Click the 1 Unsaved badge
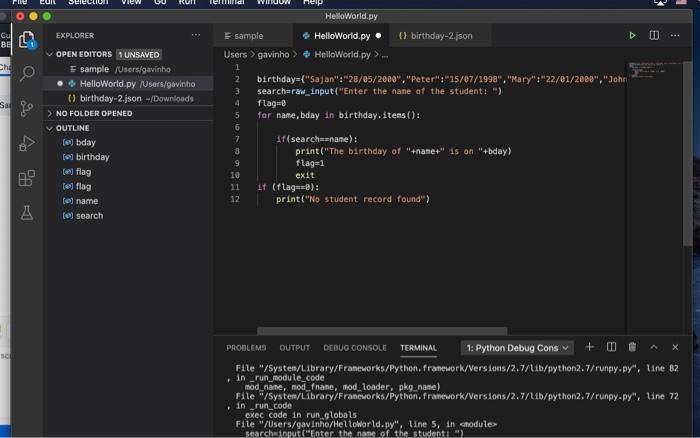This screenshot has width=700, height=438. 139,54
